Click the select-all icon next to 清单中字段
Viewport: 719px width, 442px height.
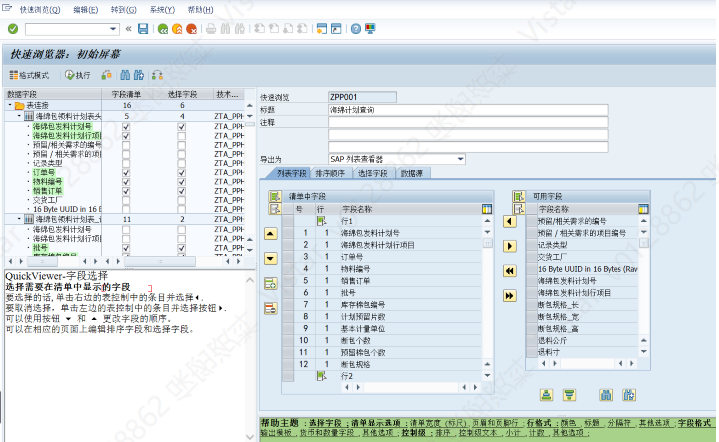point(275,196)
